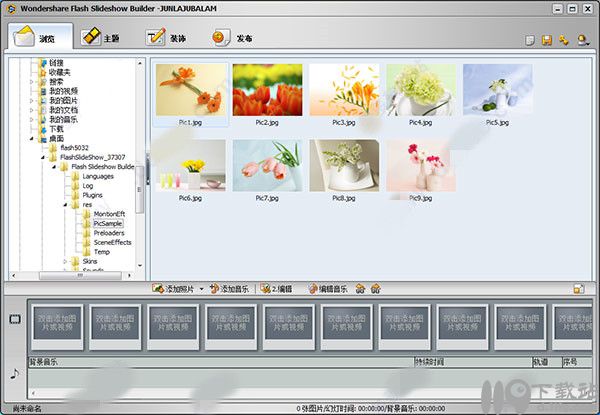The width and height of the screenshot is (600, 415).
Task: Select 收藏夹 in the folder tree
Action: click(59, 72)
